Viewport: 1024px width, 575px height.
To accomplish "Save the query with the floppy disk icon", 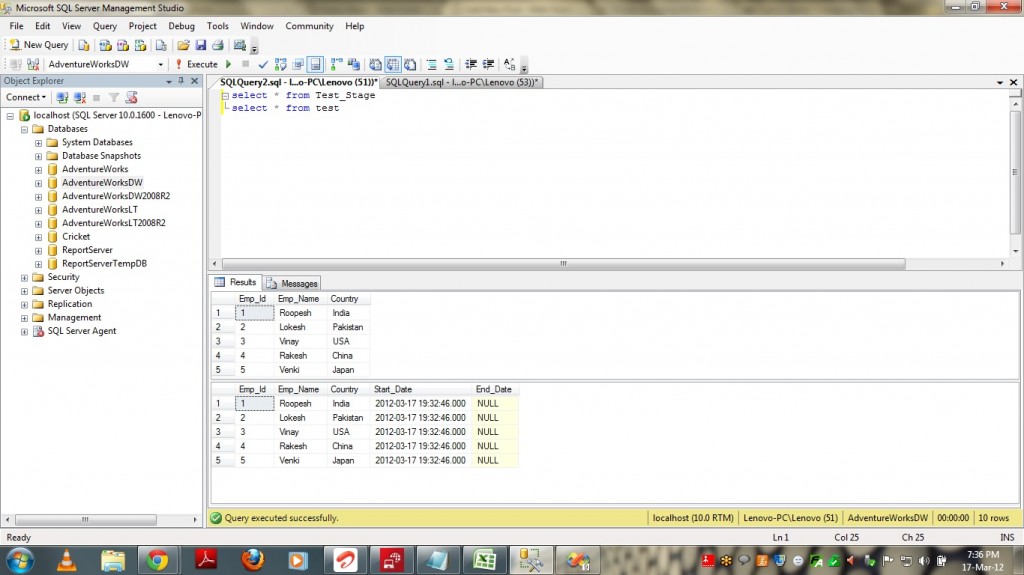I will click(200, 45).
